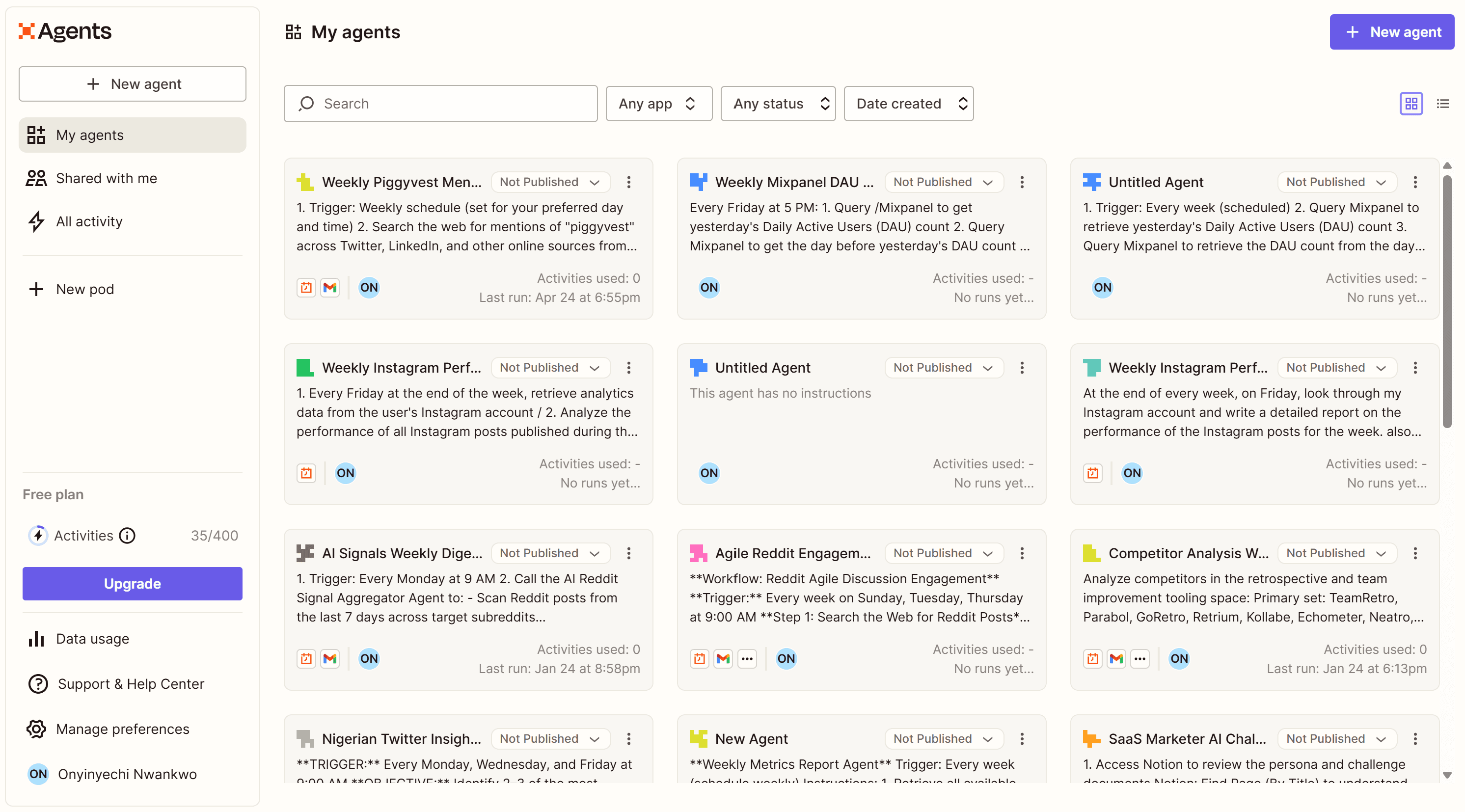Switch to list view layout
The height and width of the screenshot is (812, 1465).
(1442, 104)
